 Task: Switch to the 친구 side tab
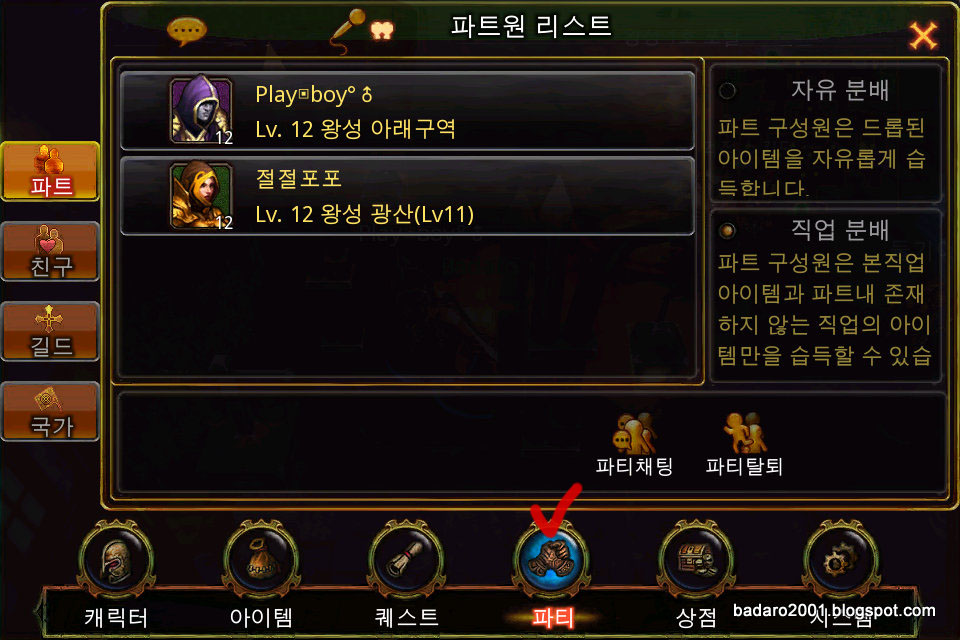(50, 252)
